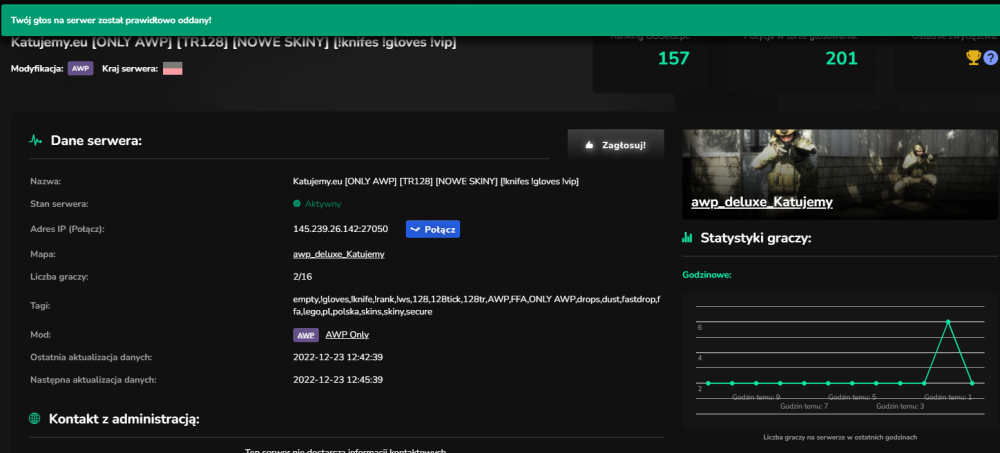The image size is (1000, 453).
Task: Click the last update time 2022-12-23 12:42:39
Action: click(x=338, y=357)
